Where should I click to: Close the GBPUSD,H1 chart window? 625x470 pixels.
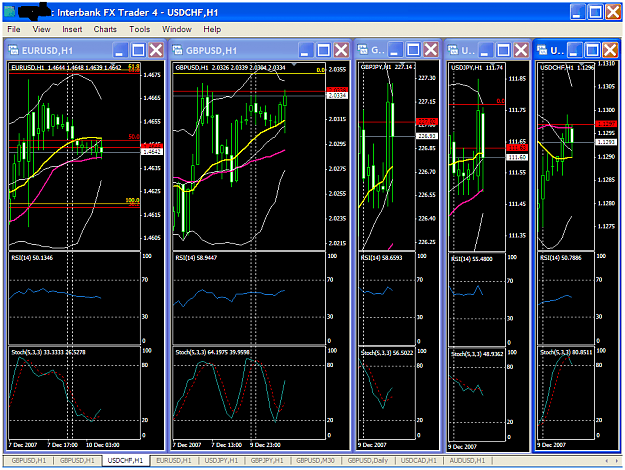tap(341, 50)
